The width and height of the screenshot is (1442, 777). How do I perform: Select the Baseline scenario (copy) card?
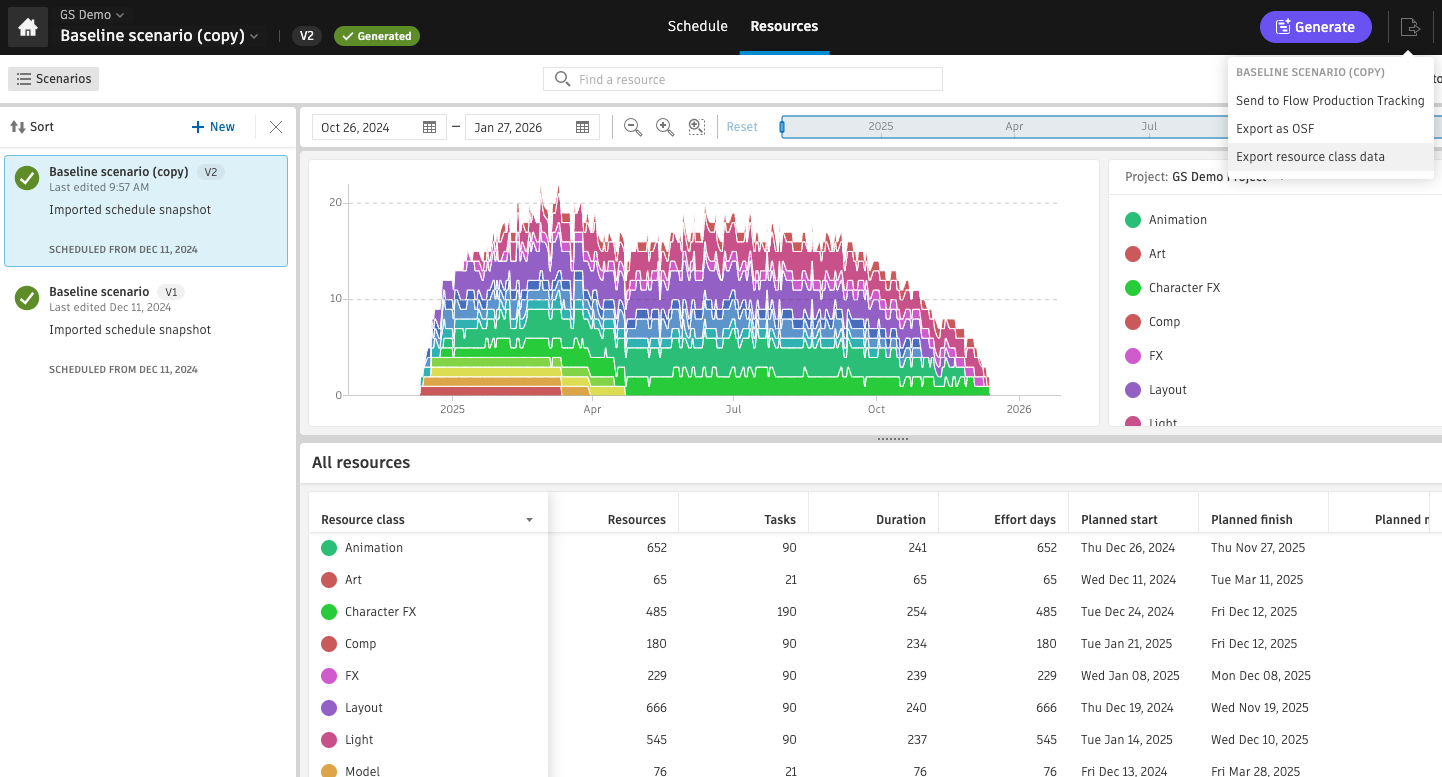tap(146, 211)
